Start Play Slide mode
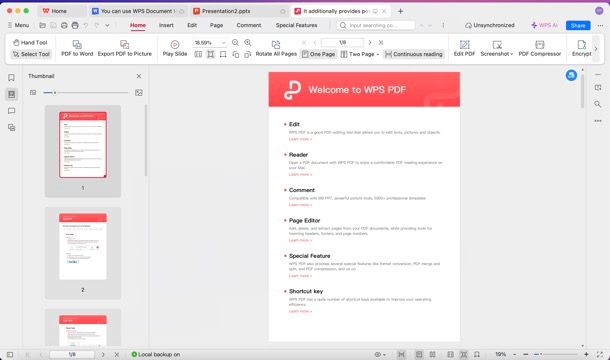The height and width of the screenshot is (360, 610). point(175,48)
